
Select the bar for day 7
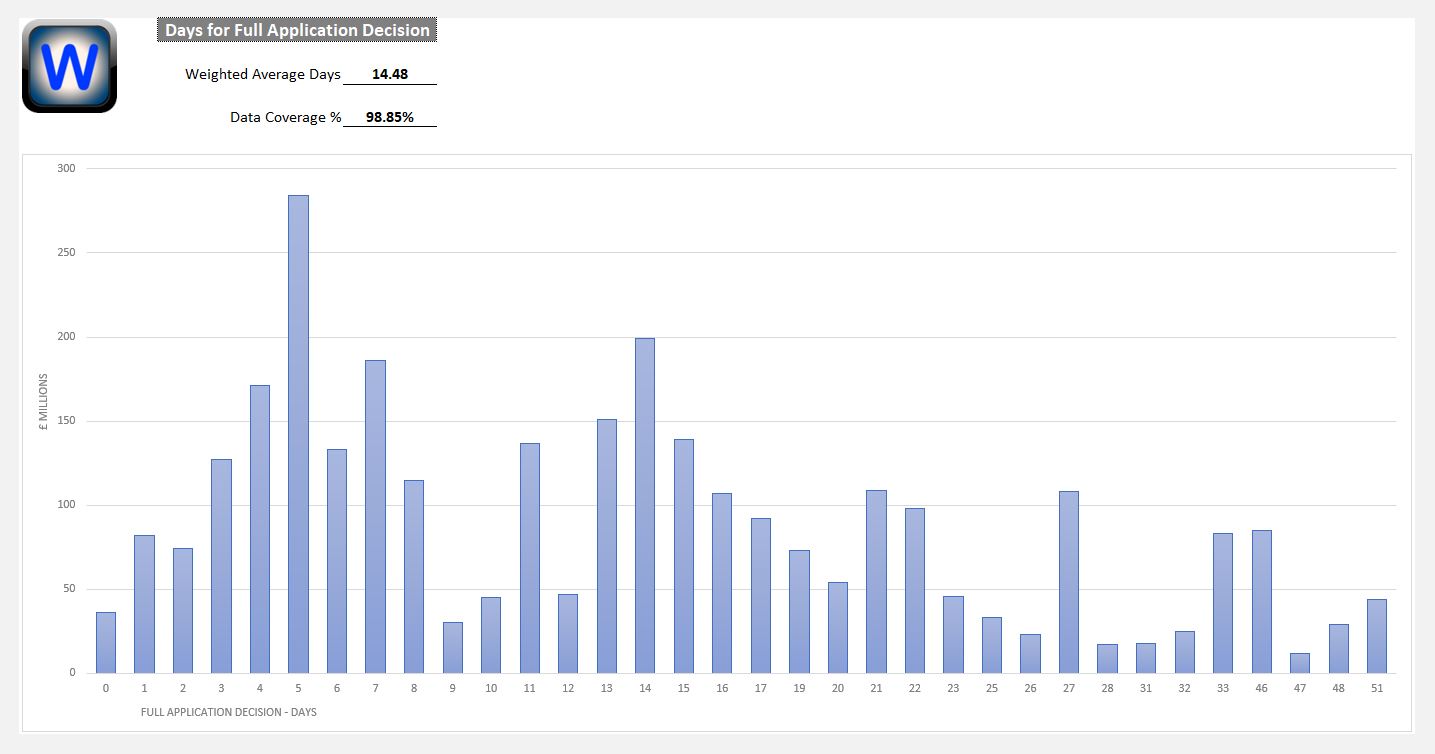pos(375,516)
